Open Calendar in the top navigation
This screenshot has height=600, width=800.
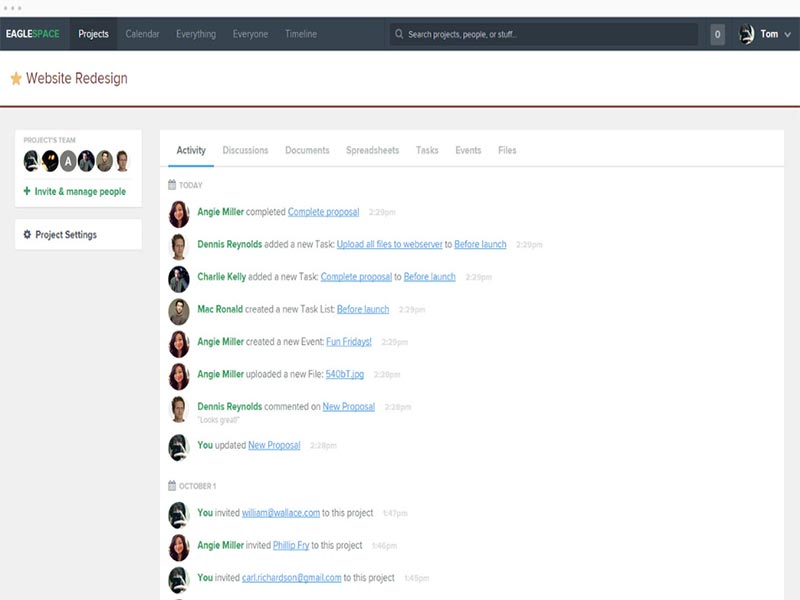(142, 34)
